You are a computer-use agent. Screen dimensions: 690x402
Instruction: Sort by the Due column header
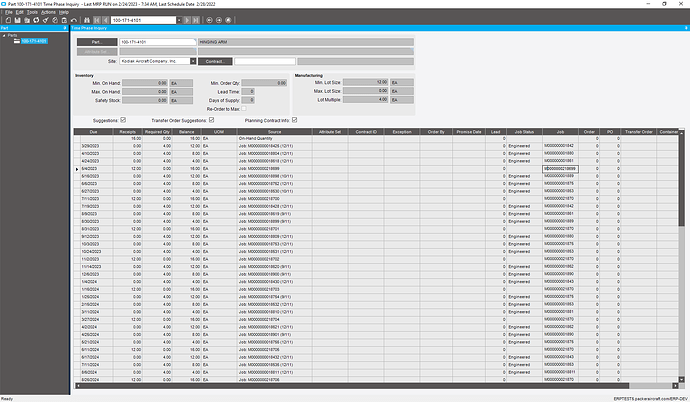click(x=93, y=132)
